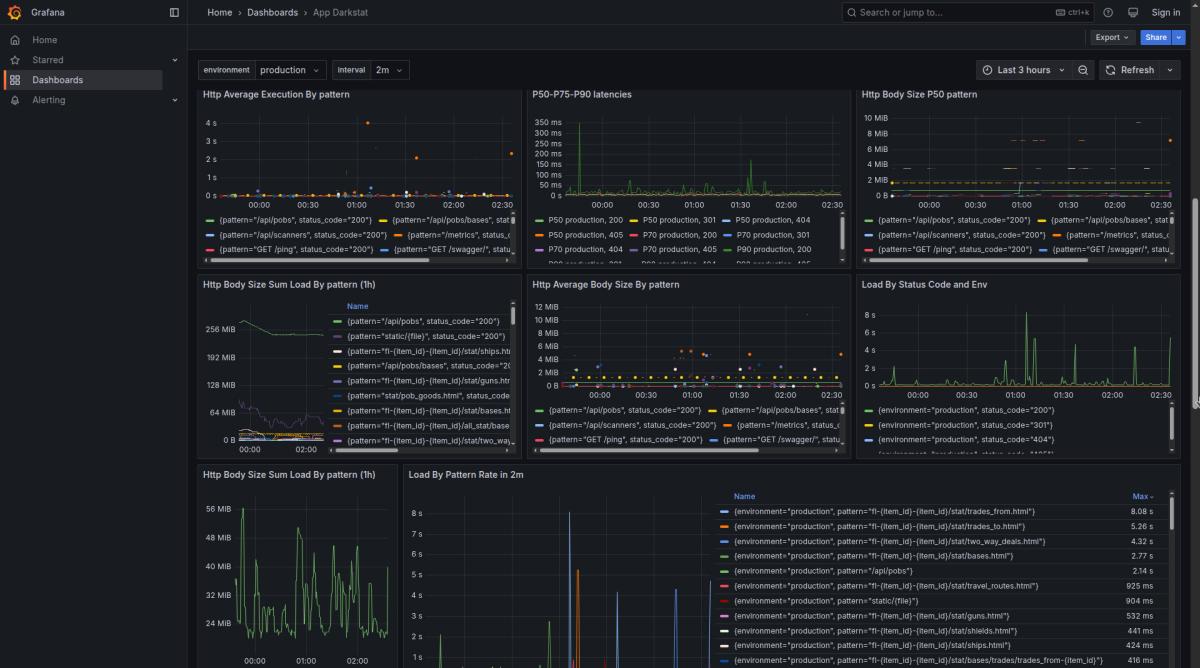Open the Share options dropdown arrow

point(1178,37)
